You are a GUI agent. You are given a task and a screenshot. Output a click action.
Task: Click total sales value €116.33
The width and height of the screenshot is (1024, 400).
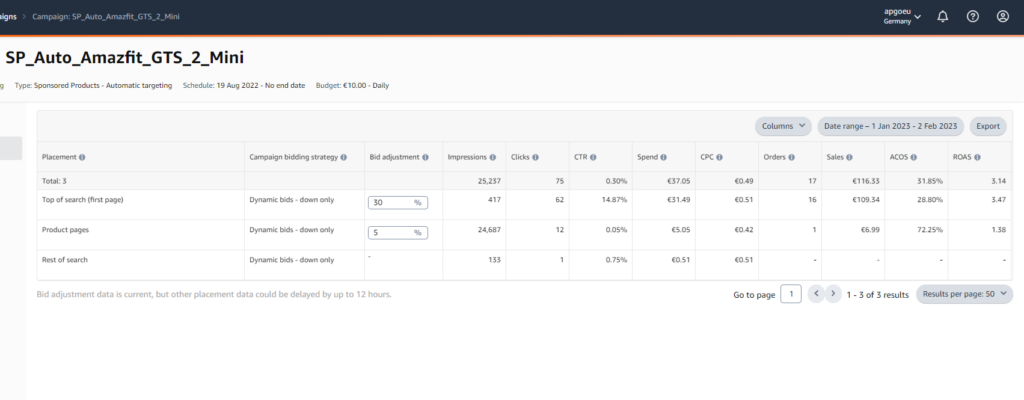pyautogui.click(x=868, y=181)
